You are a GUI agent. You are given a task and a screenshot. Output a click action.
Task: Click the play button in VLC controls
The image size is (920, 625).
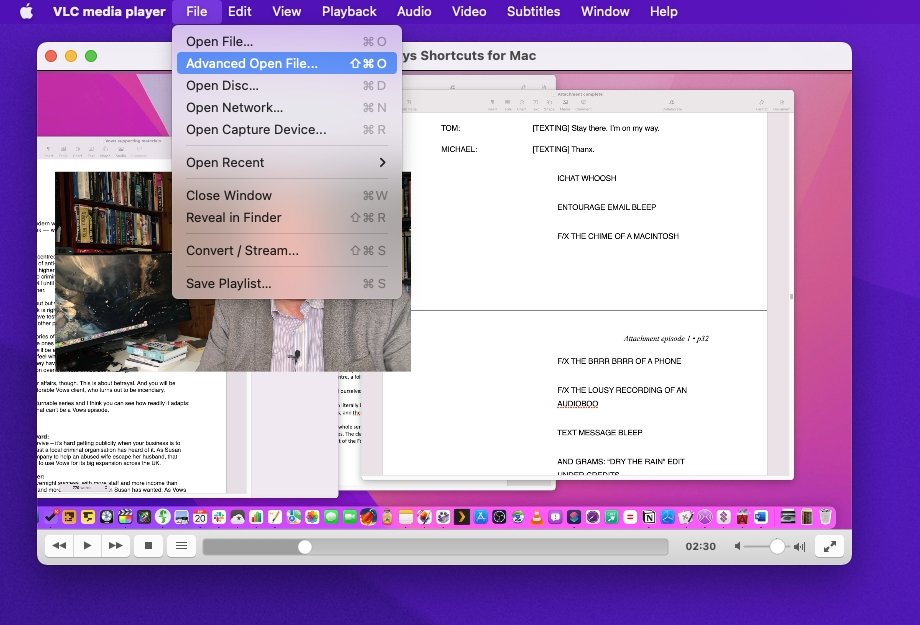click(x=87, y=546)
